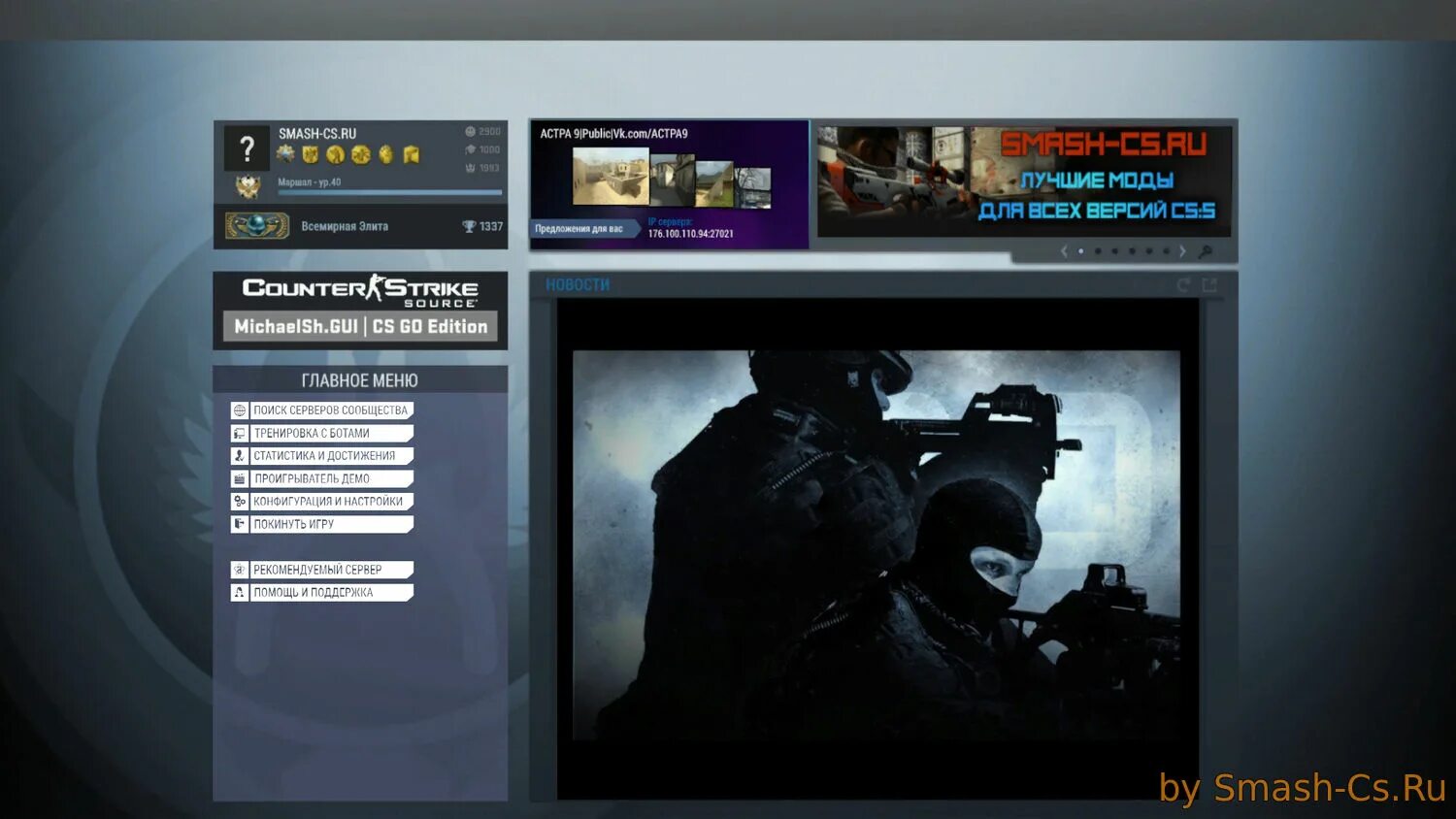This screenshot has width=1456, height=819.
Task: Click the НОВОСТИ heading
Action: click(x=578, y=285)
